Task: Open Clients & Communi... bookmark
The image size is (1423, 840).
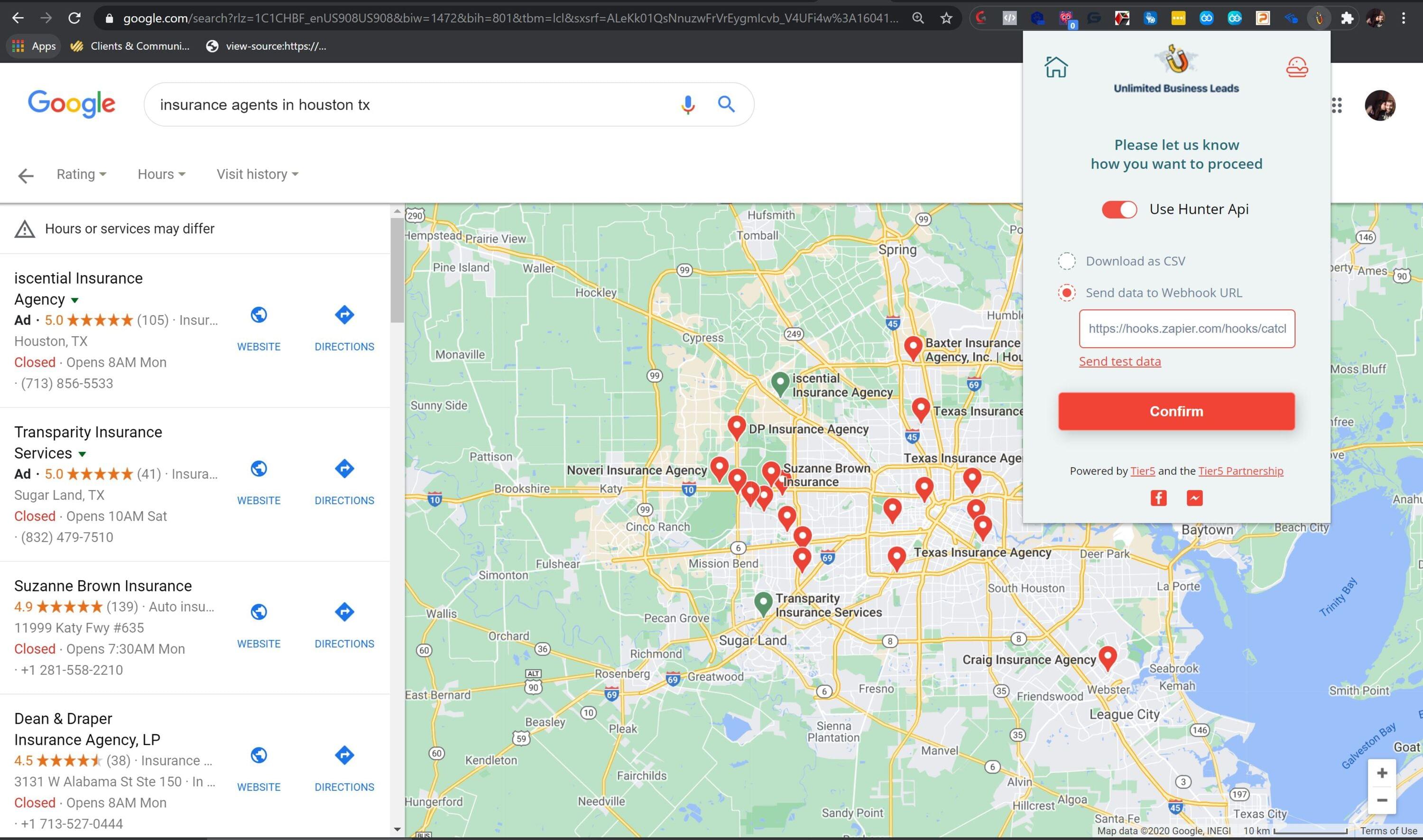Action: pyautogui.click(x=129, y=46)
